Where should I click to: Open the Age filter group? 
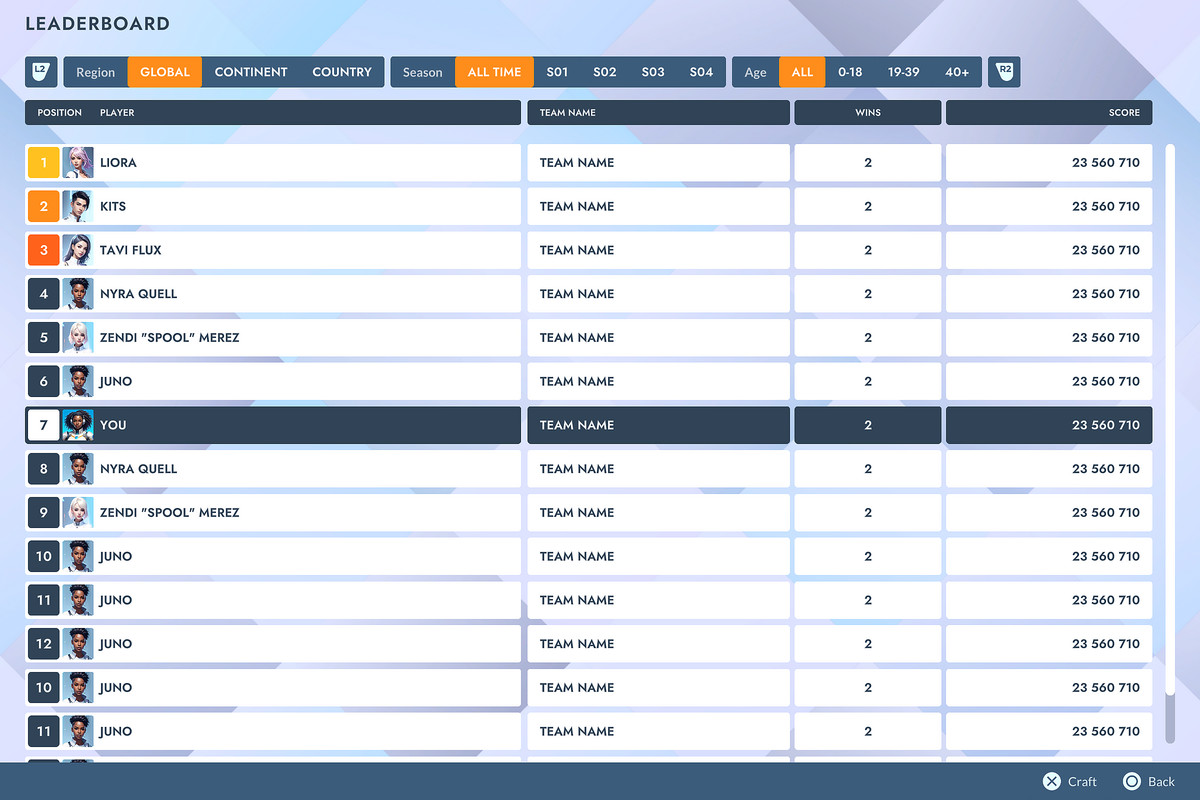755,71
